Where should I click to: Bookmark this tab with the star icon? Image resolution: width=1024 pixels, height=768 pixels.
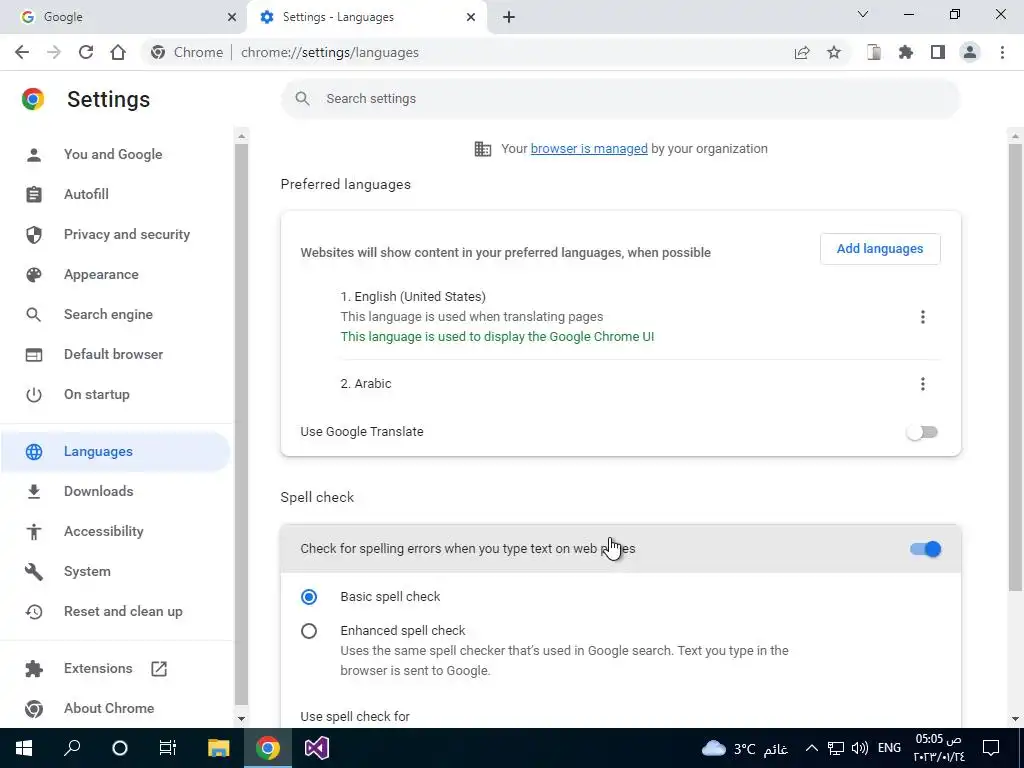coord(834,52)
